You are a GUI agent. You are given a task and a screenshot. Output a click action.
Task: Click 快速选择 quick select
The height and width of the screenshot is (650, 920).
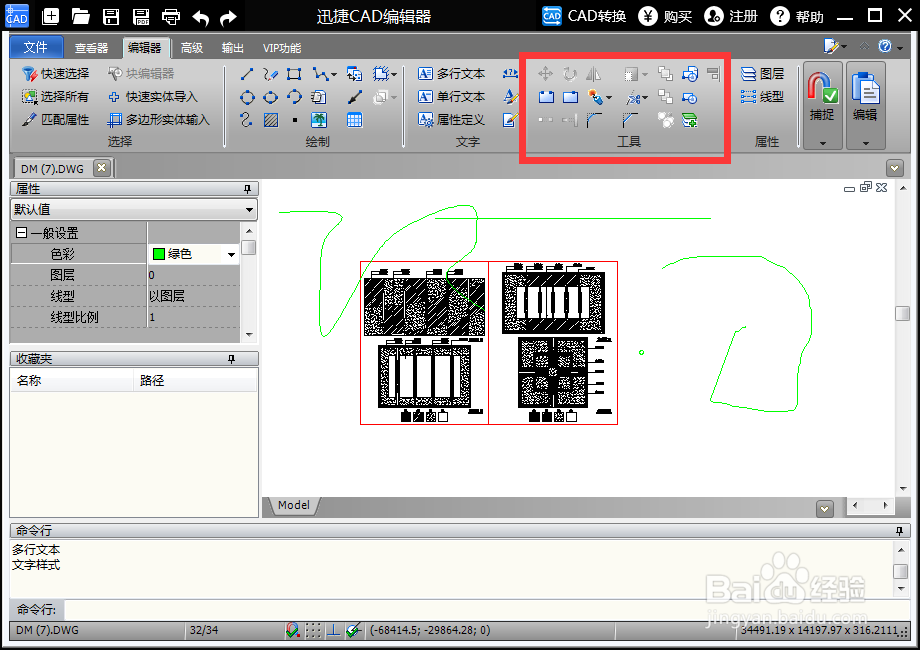[56, 74]
